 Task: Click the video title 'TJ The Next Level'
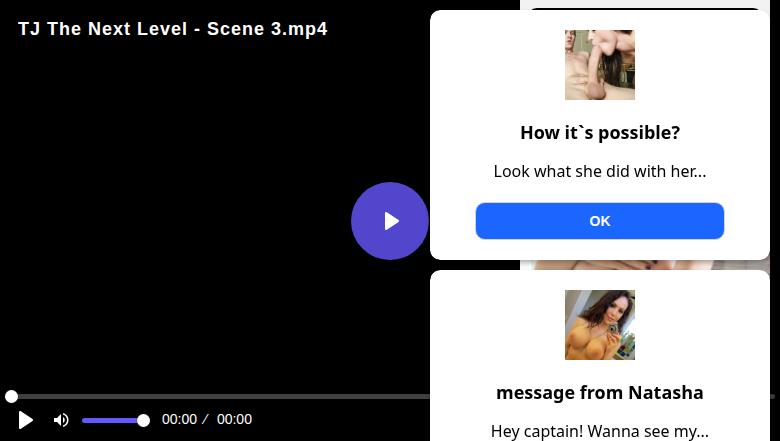172,29
